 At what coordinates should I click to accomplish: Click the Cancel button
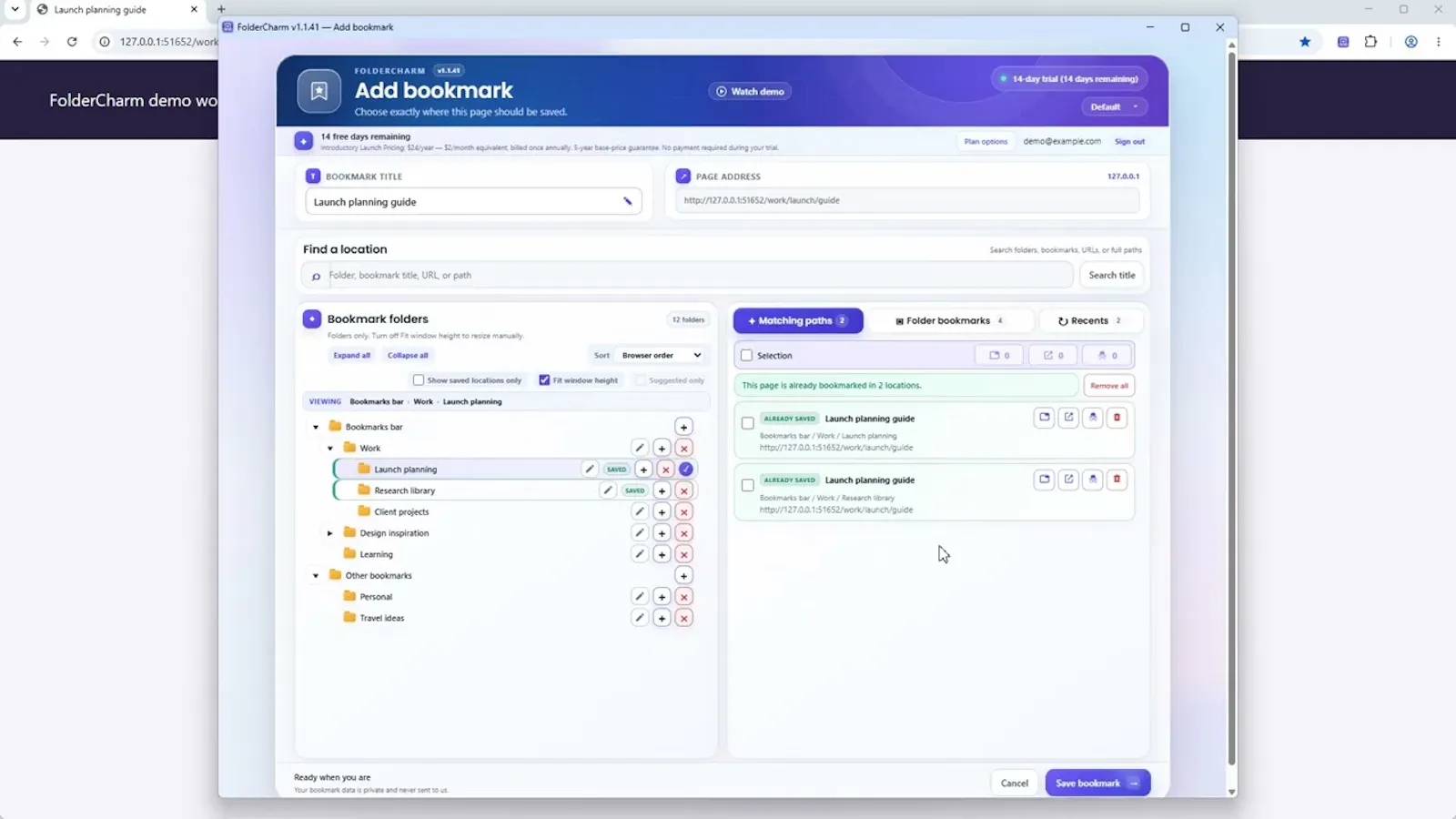point(1014,783)
